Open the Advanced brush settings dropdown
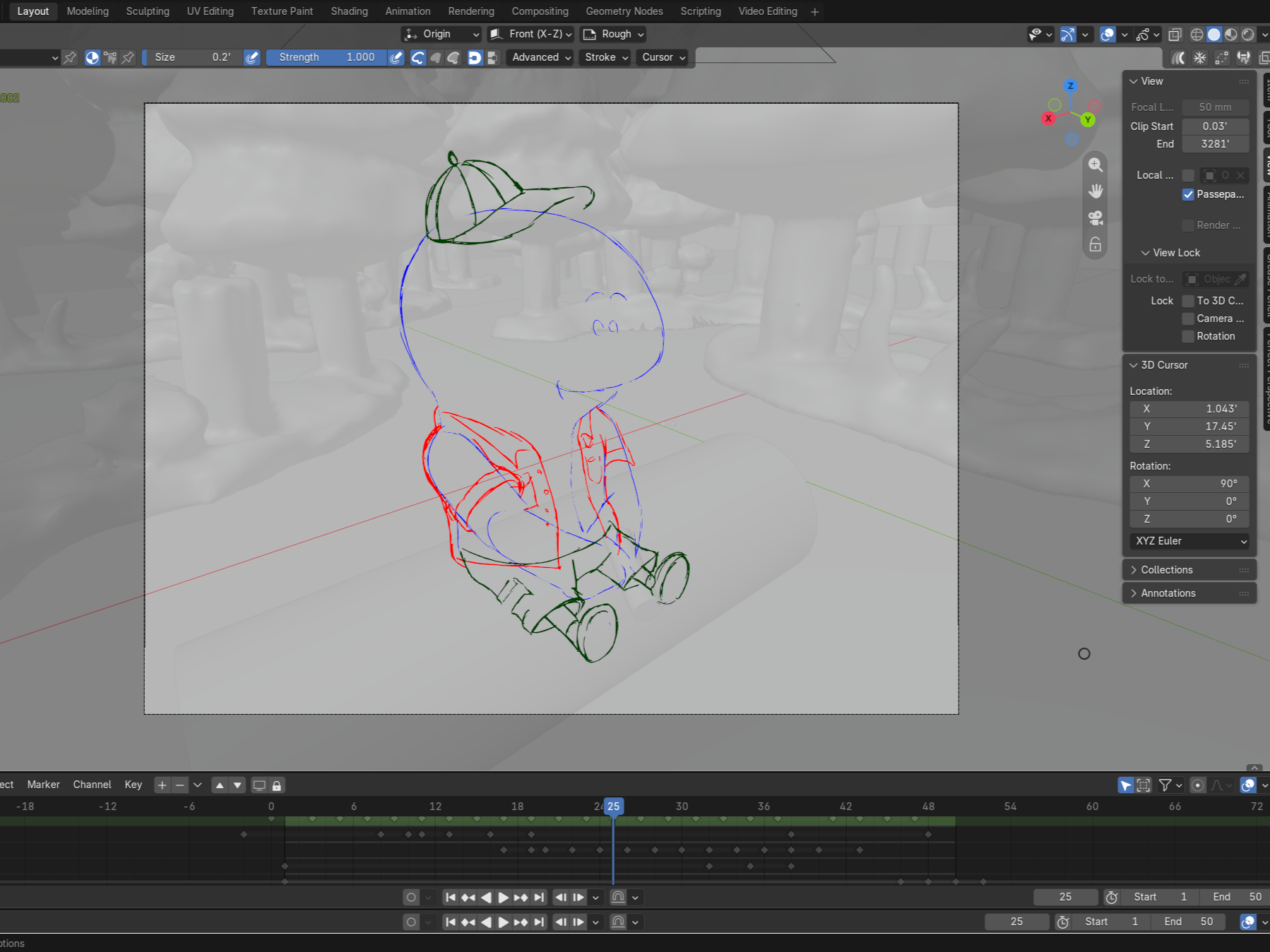1270x952 pixels. pos(541,57)
